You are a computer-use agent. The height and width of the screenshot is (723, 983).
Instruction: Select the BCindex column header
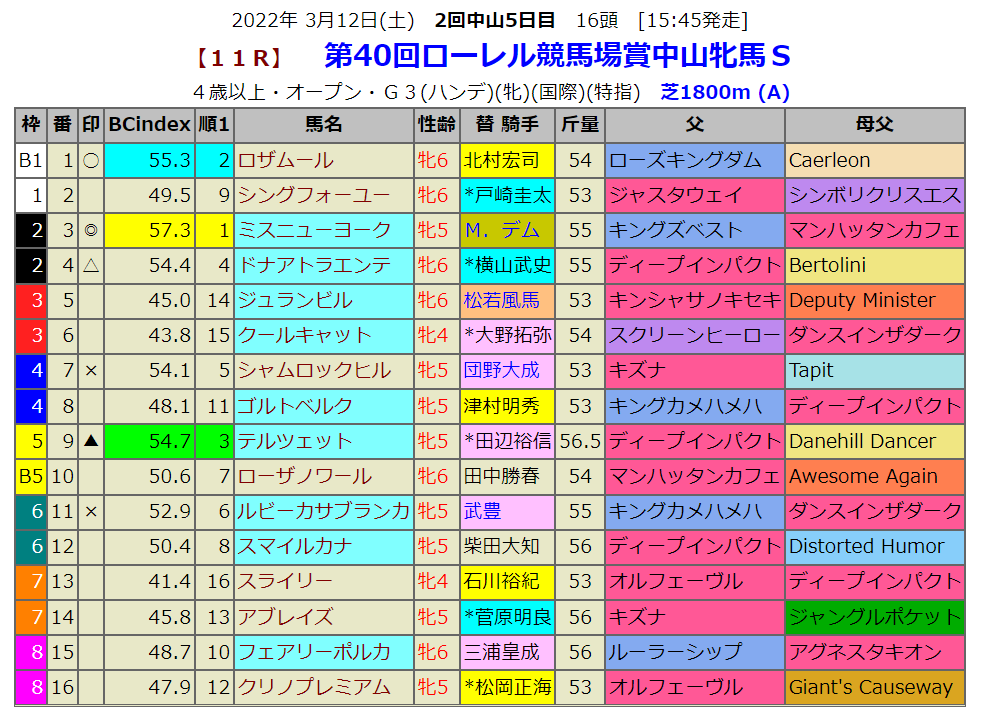click(149, 125)
